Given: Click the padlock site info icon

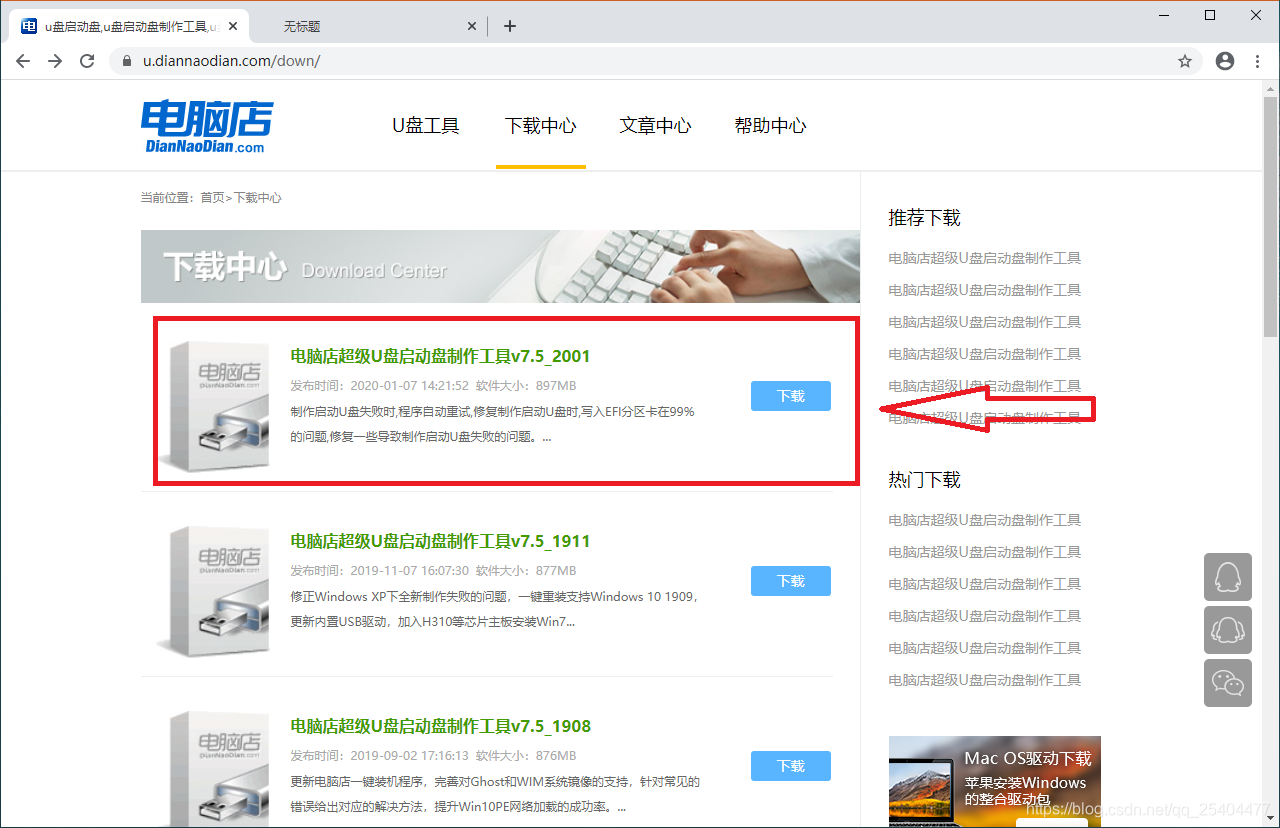Looking at the screenshot, I should pyautogui.click(x=126, y=61).
